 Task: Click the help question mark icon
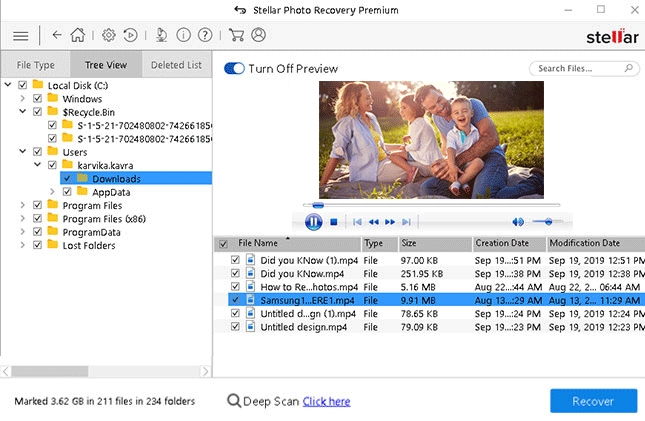[x=205, y=36]
